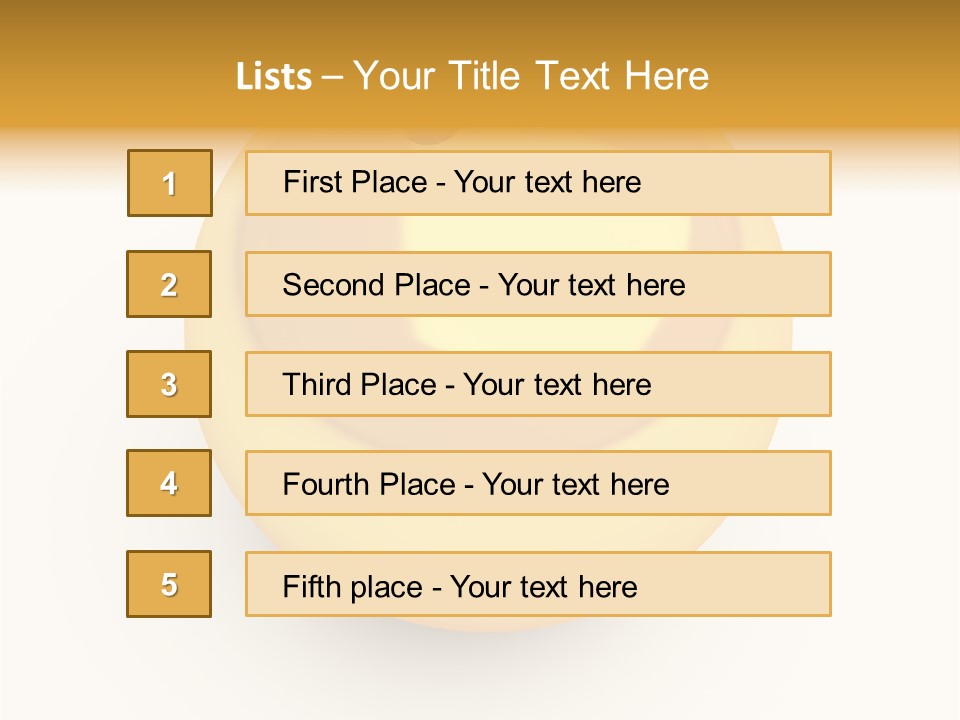This screenshot has height=720, width=960.
Task: Select the number 2 box
Action: 169,284
